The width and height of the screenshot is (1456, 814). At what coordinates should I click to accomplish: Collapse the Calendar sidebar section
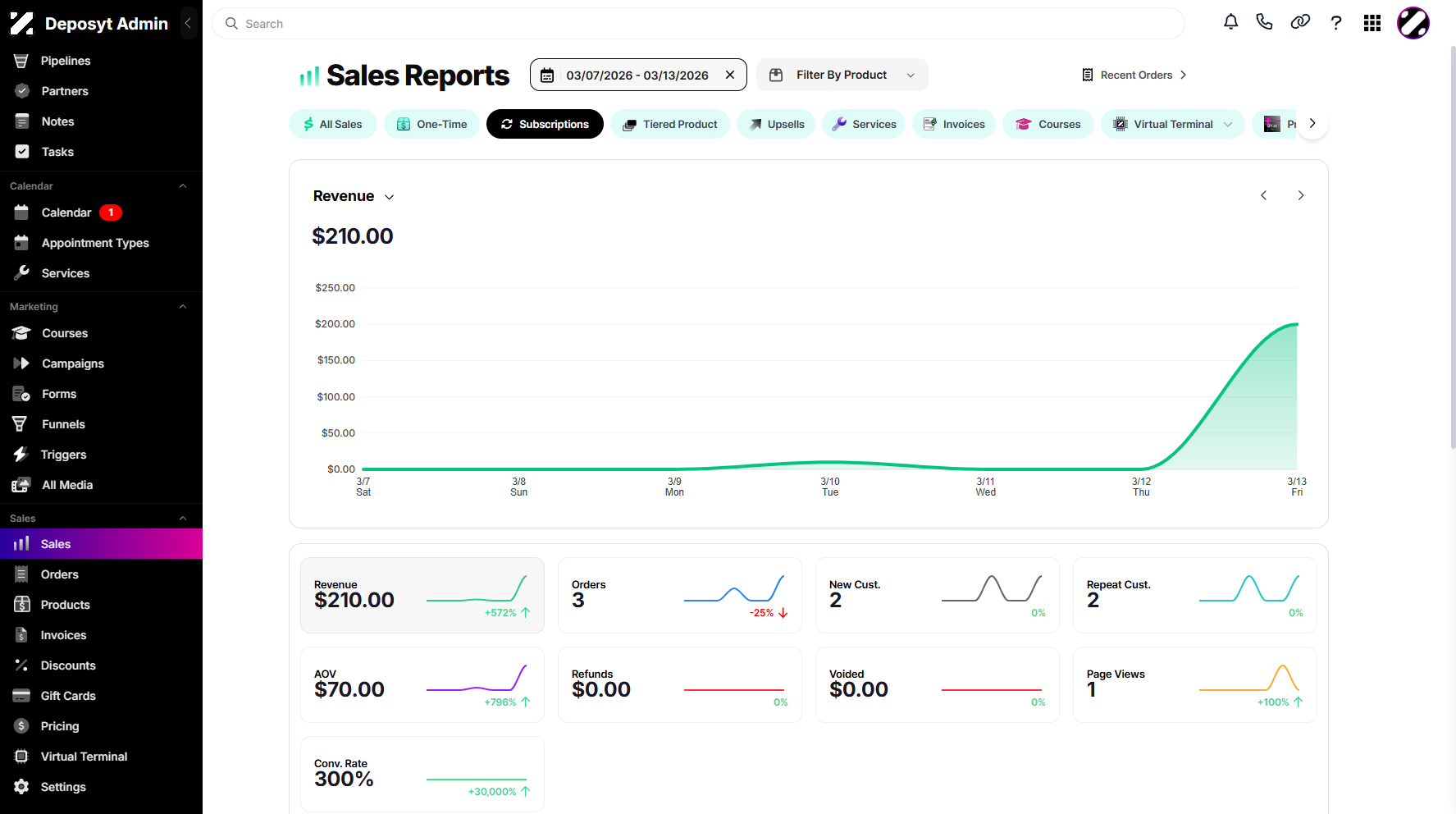[183, 186]
